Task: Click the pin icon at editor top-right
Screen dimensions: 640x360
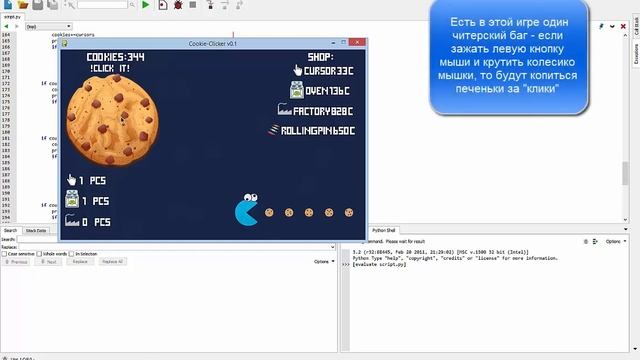Action: (x=601, y=26)
